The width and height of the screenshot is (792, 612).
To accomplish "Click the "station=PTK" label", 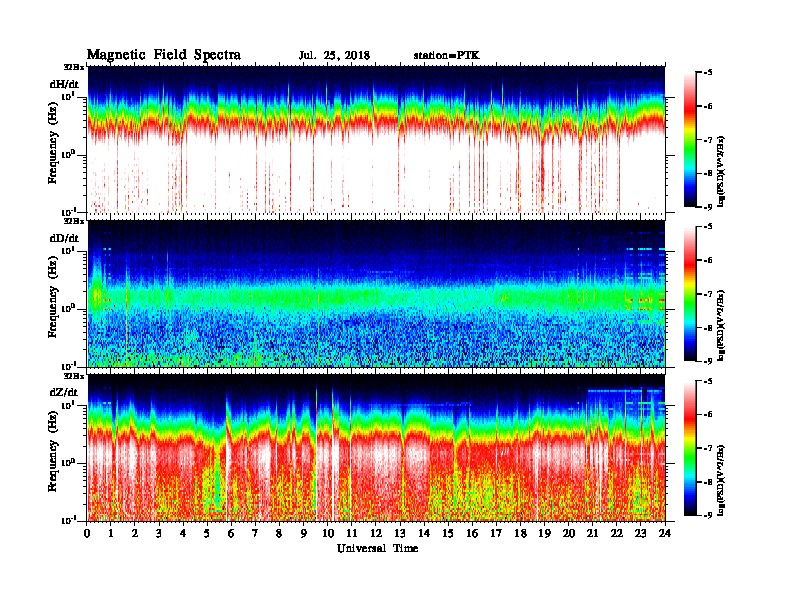I will tap(447, 56).
